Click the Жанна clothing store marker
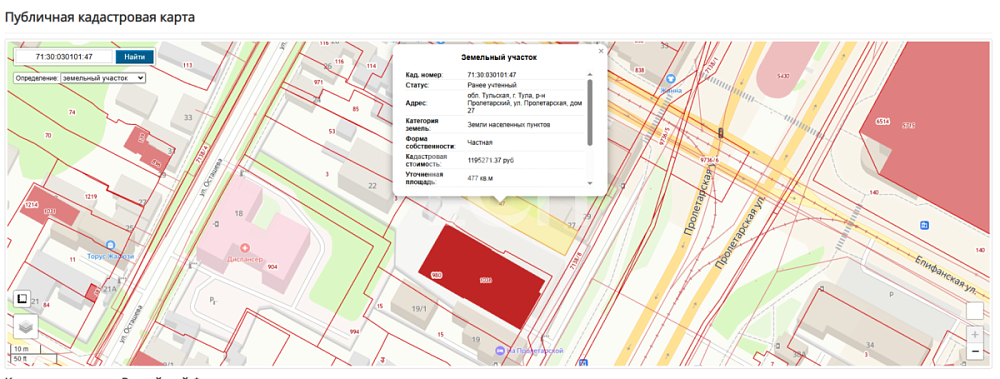Screen dimensions: 1000x379 click(671, 78)
